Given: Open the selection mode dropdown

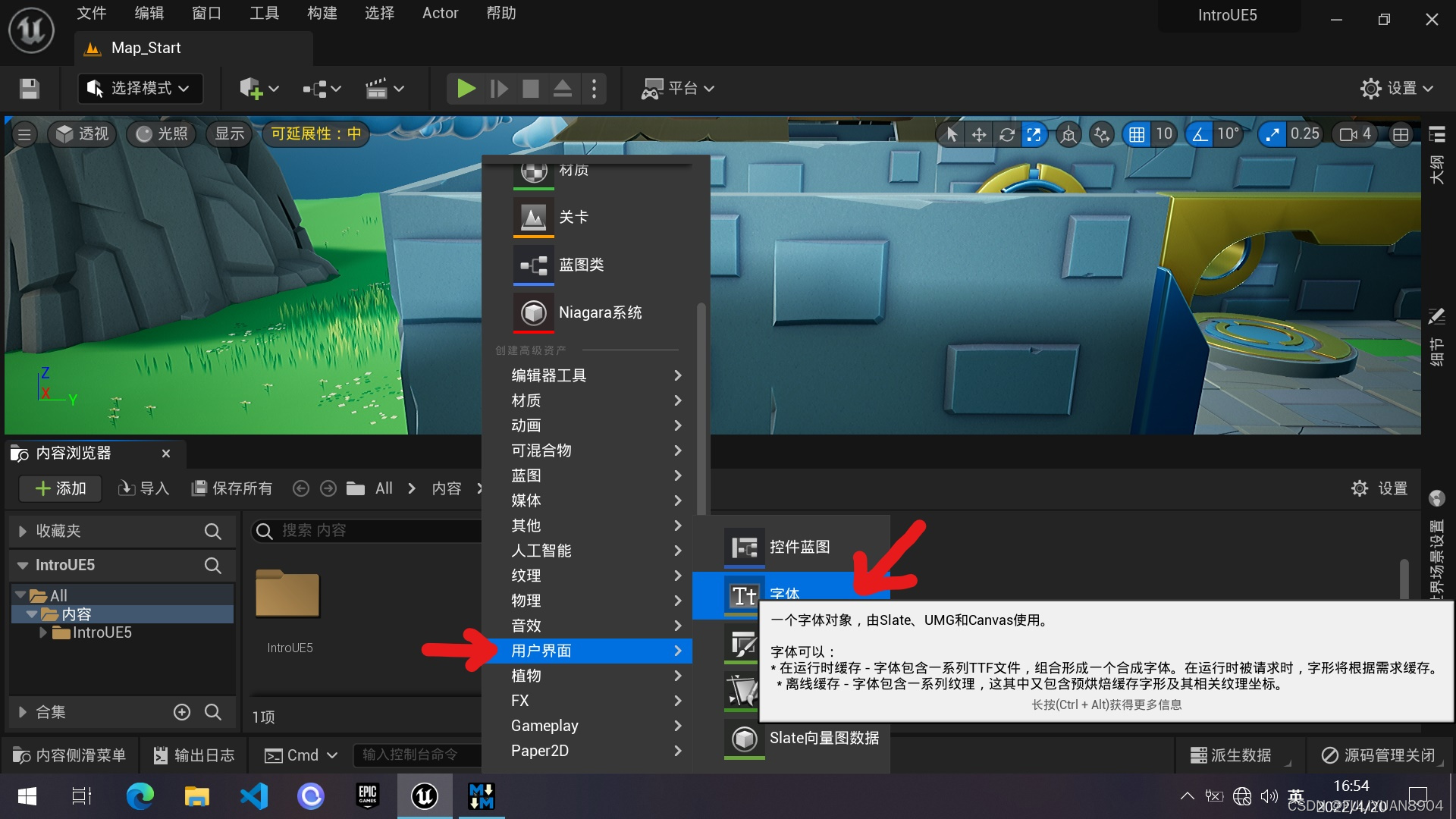Looking at the screenshot, I should click(140, 89).
